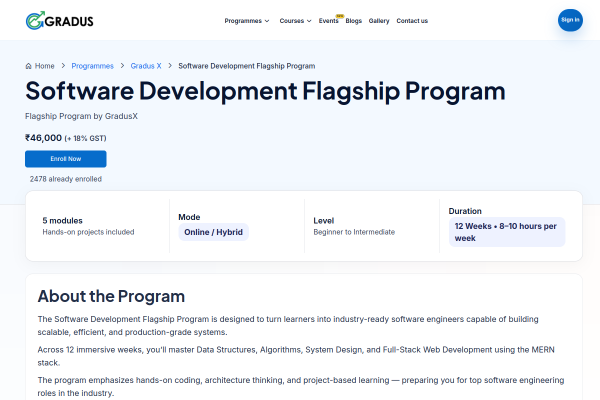Open the Courses dropdown in the navbar
The image size is (600, 400).
coord(295,21)
